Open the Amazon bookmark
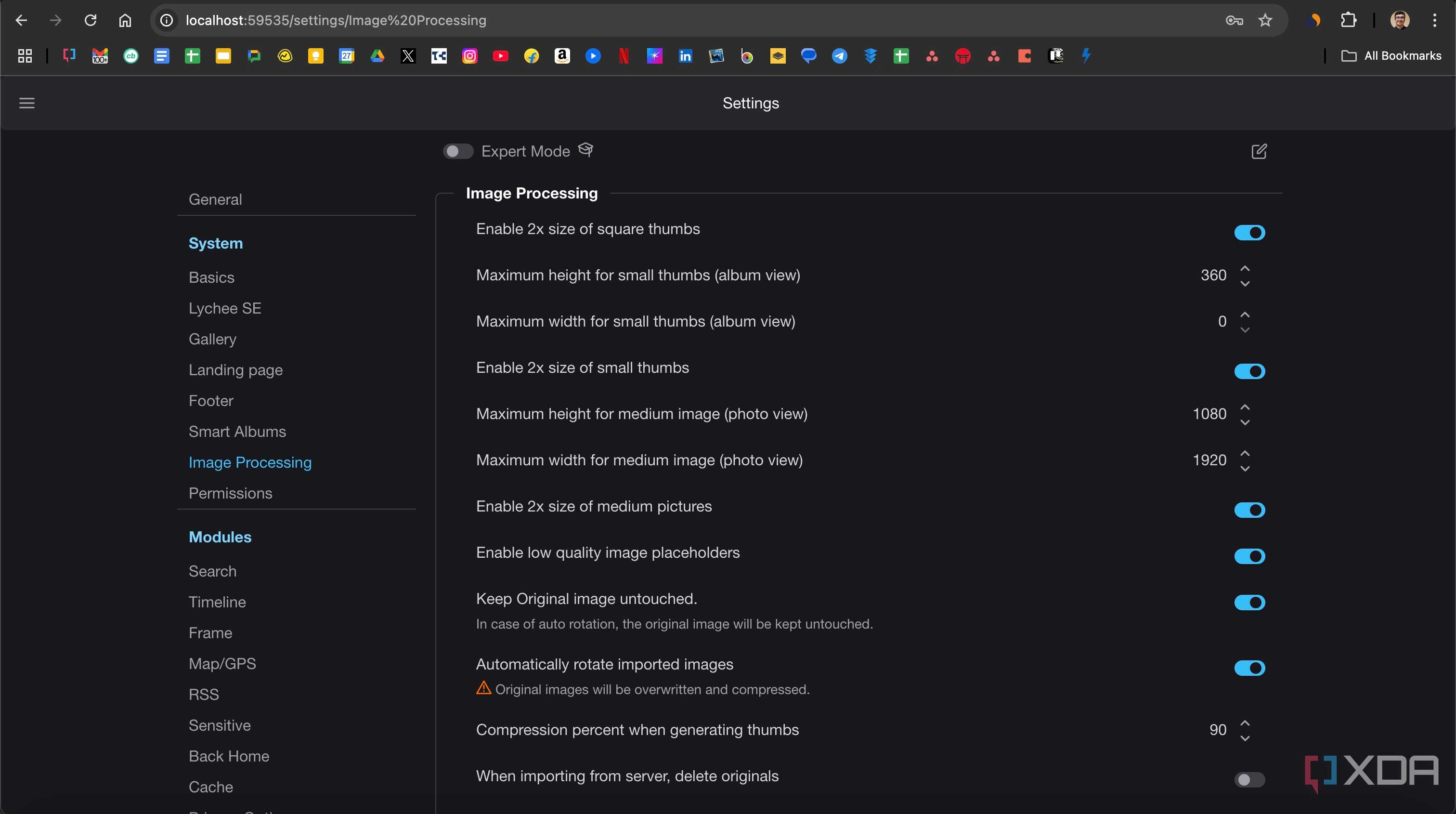 (x=562, y=55)
